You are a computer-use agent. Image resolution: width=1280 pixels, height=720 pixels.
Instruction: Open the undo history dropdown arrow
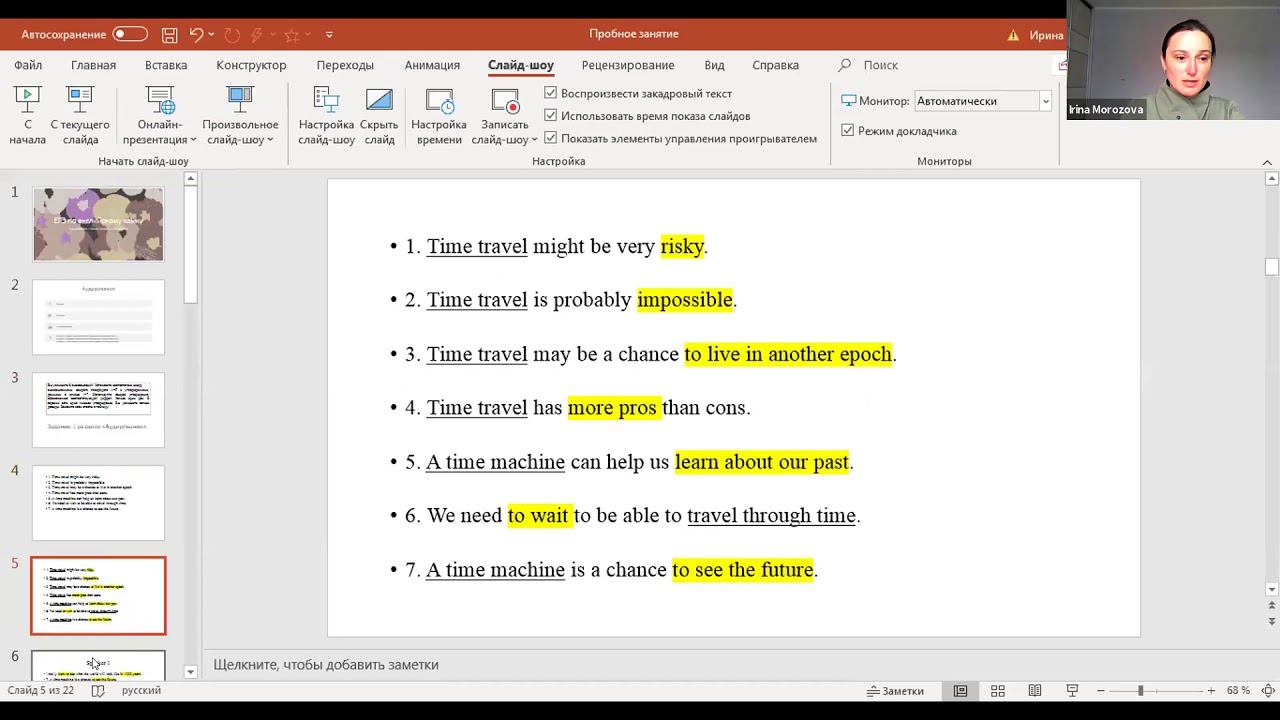pyautogui.click(x=212, y=34)
